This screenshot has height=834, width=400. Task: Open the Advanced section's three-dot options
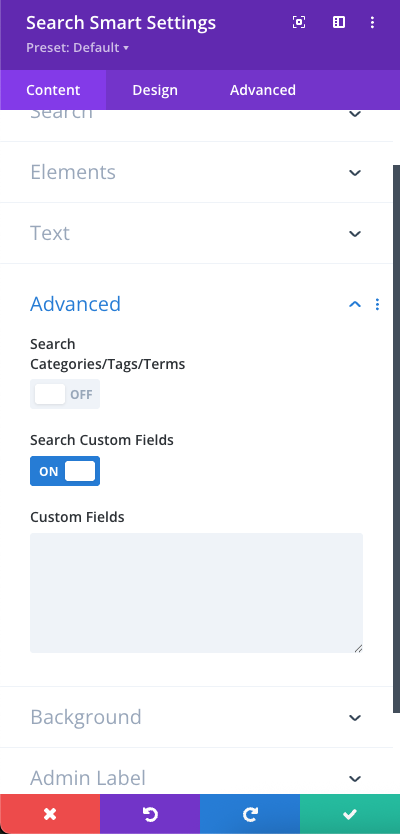[x=377, y=304]
